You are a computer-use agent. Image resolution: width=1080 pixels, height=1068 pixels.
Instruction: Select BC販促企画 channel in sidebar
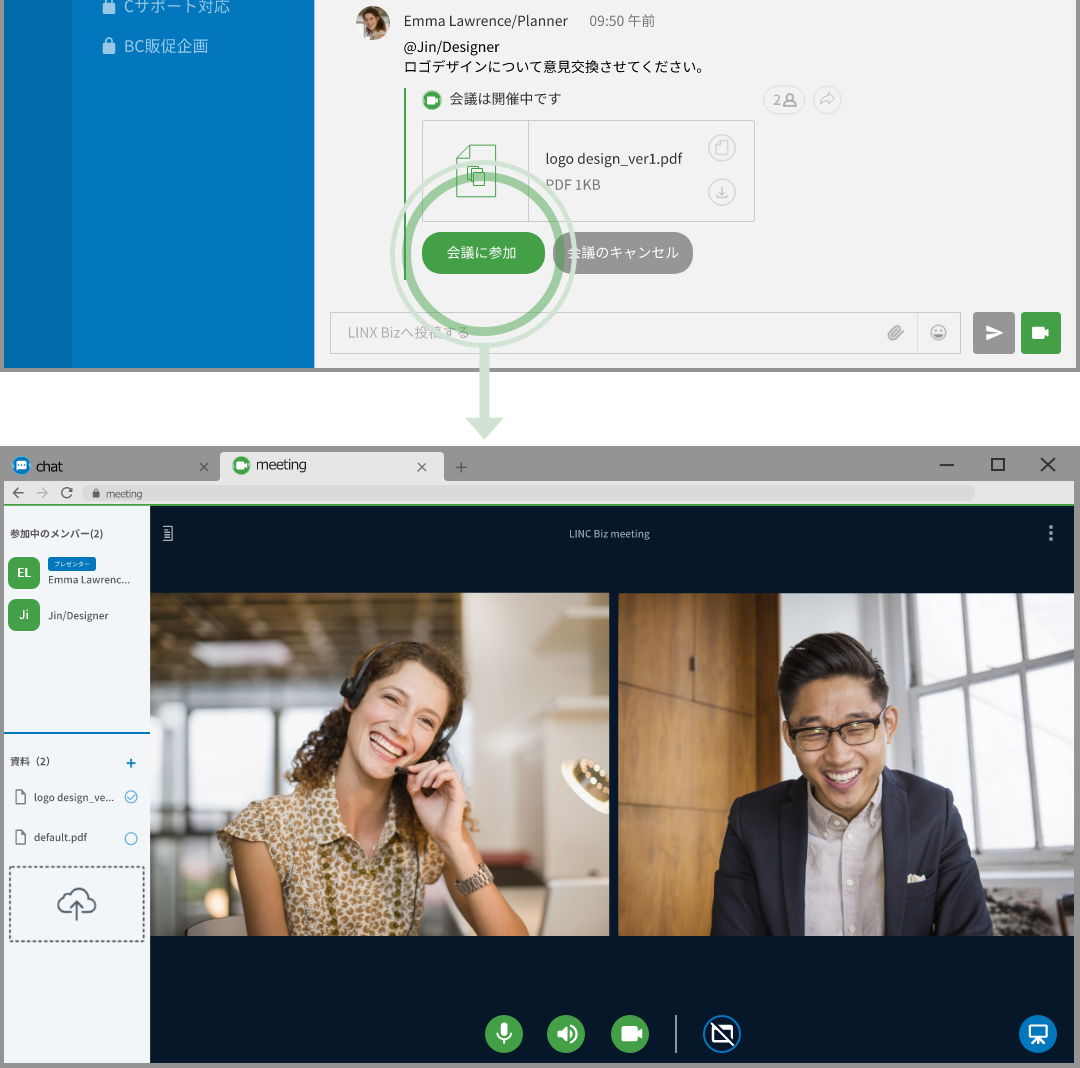pos(165,46)
